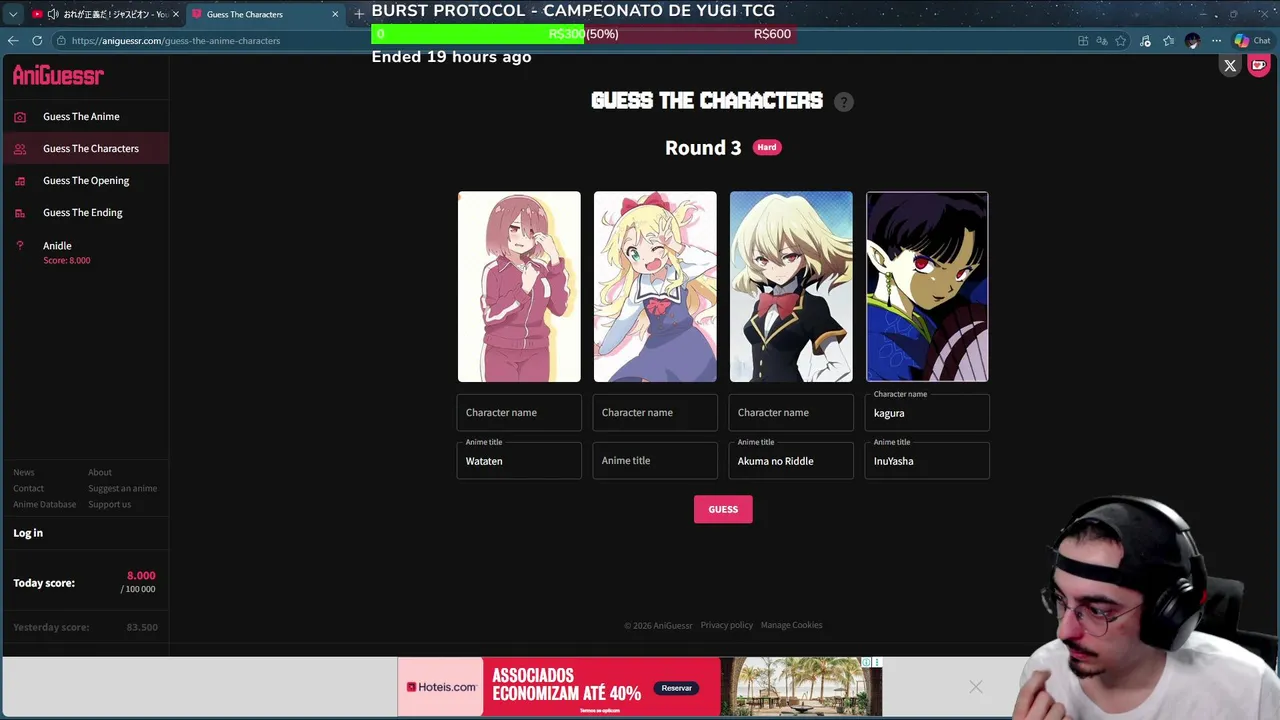Open Guess The Characters in sidebar
The image size is (1280, 720).
pyautogui.click(x=84, y=149)
